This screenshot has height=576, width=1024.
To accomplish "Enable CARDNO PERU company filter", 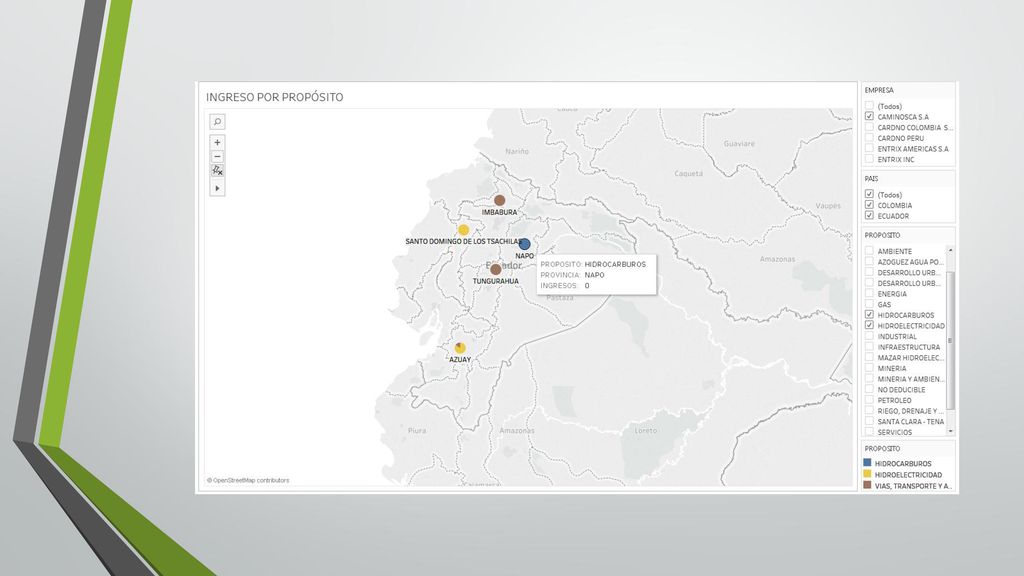I will 869,138.
